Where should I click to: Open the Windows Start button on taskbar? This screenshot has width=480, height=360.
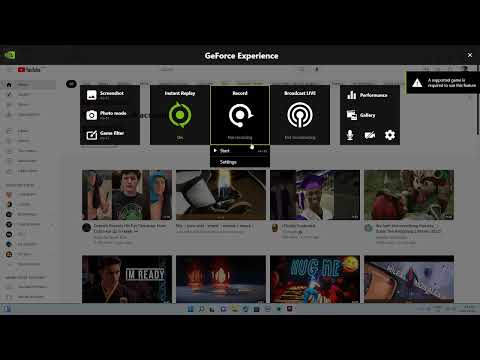pos(190,309)
